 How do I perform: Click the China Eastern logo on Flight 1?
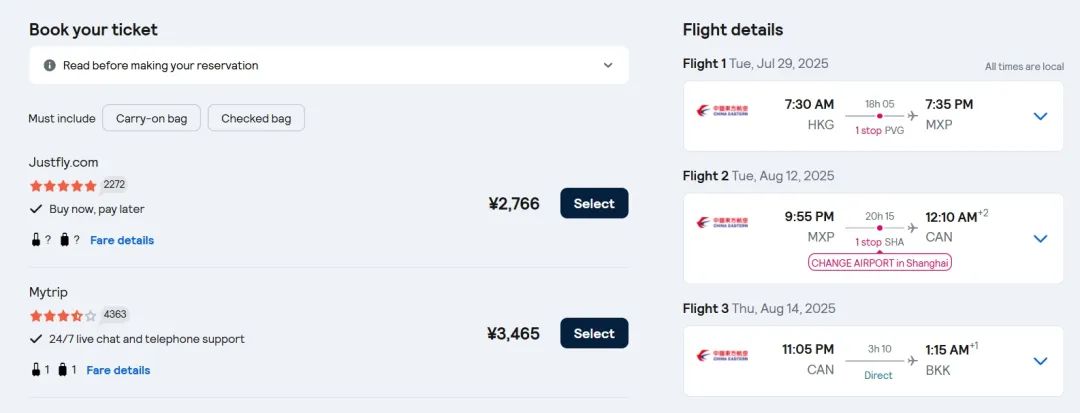click(722, 111)
